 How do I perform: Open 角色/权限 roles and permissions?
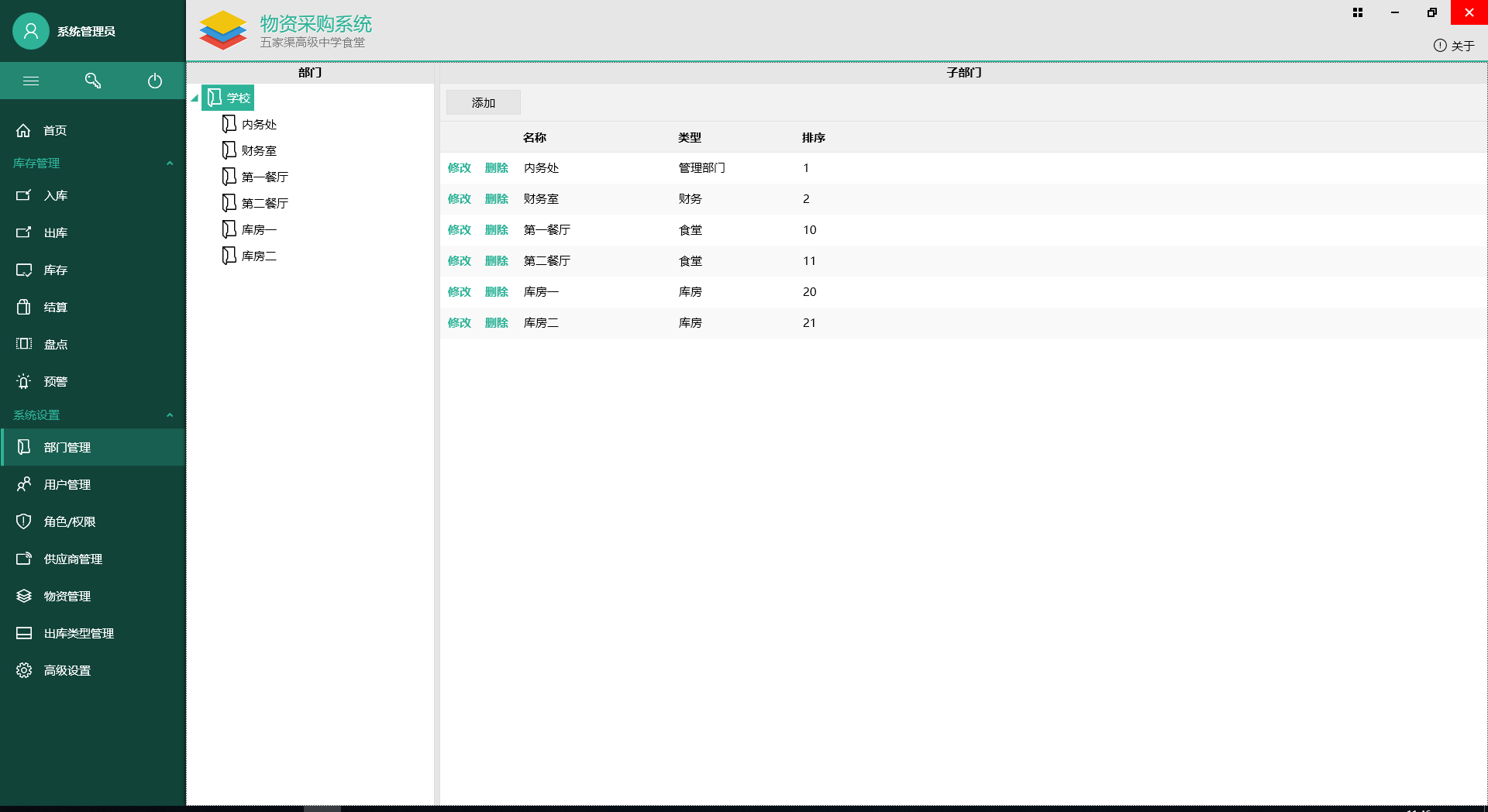tap(69, 521)
